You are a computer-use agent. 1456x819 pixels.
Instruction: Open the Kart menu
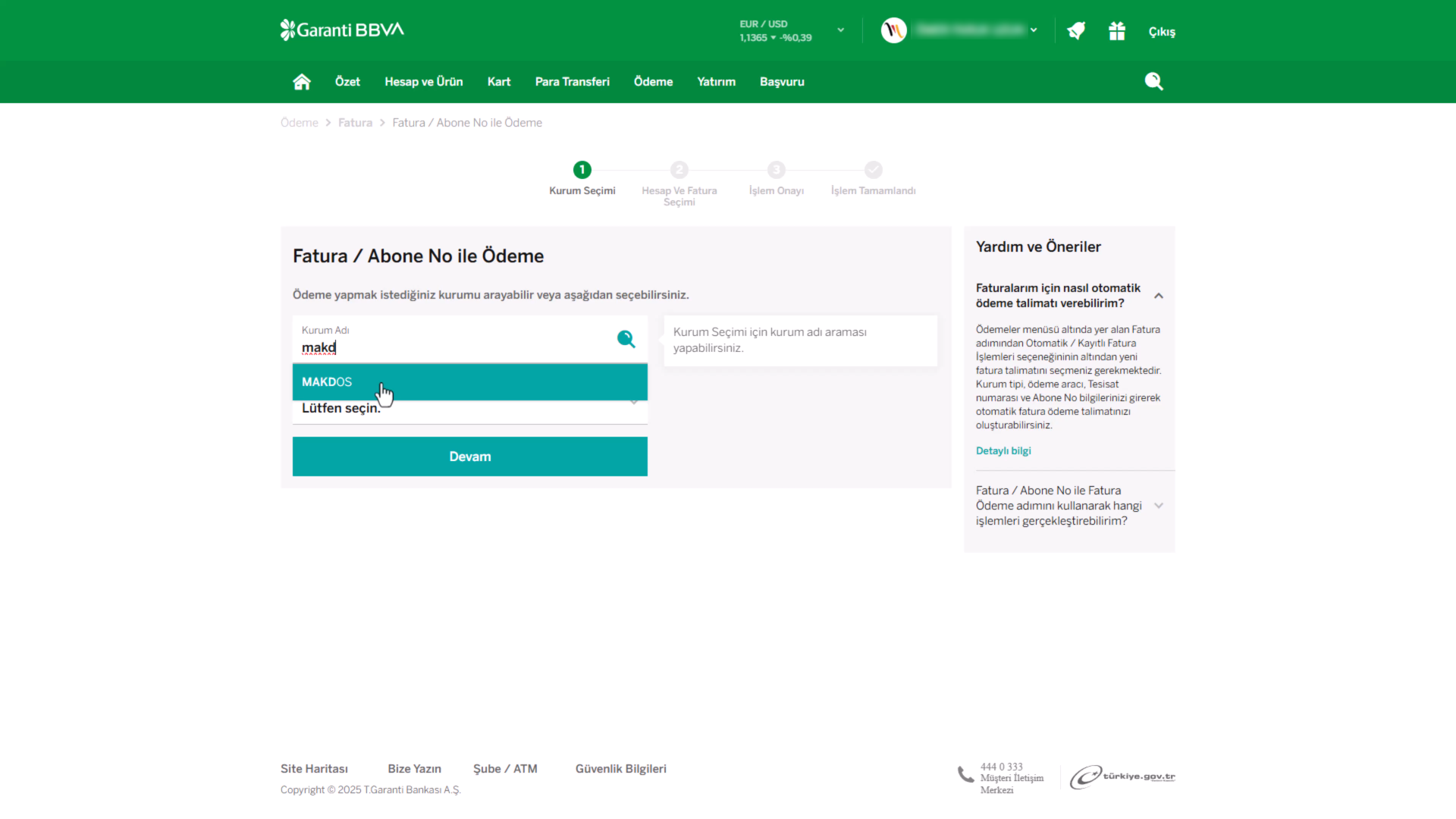coord(499,82)
